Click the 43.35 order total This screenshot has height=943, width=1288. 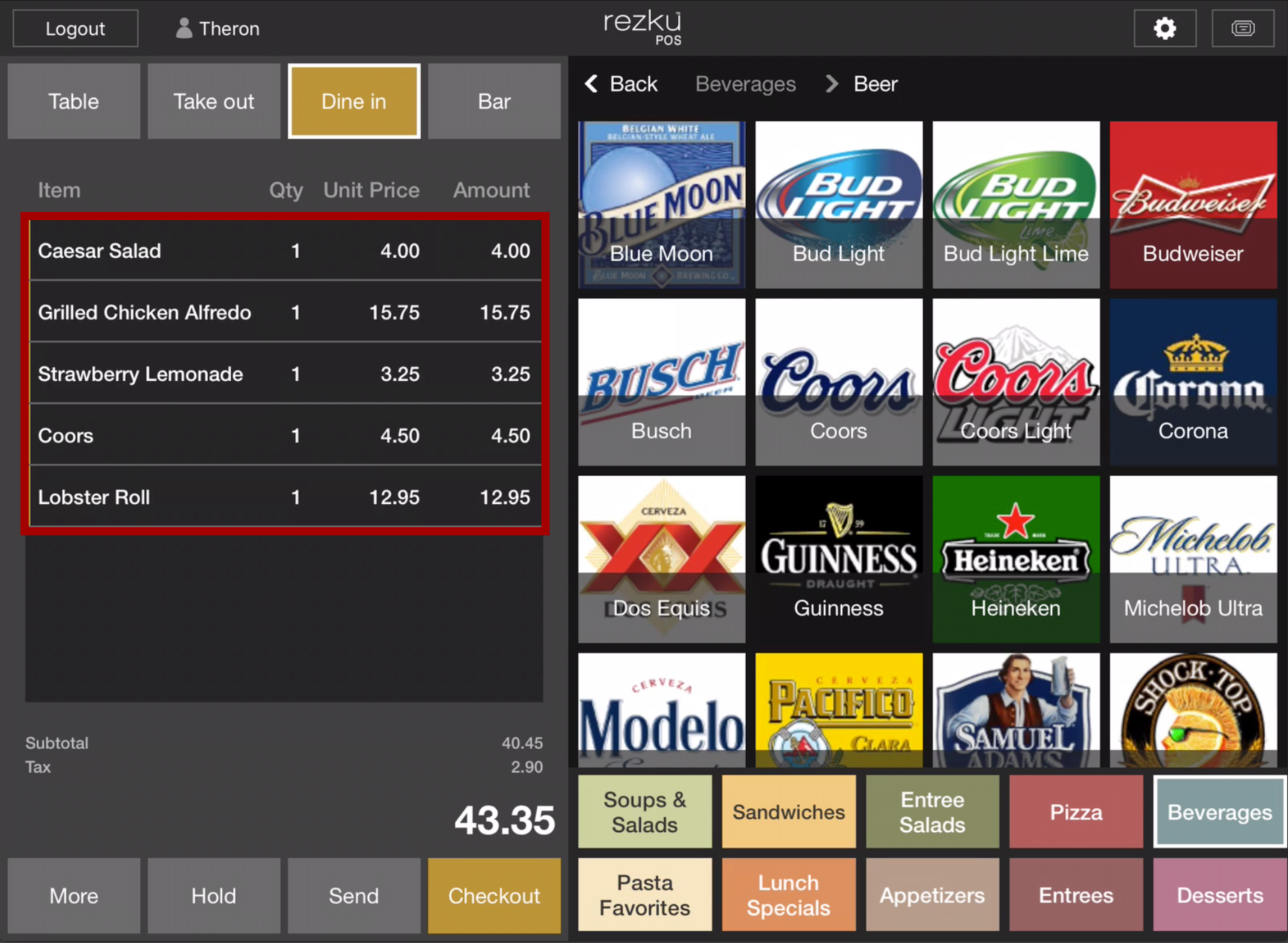point(505,820)
